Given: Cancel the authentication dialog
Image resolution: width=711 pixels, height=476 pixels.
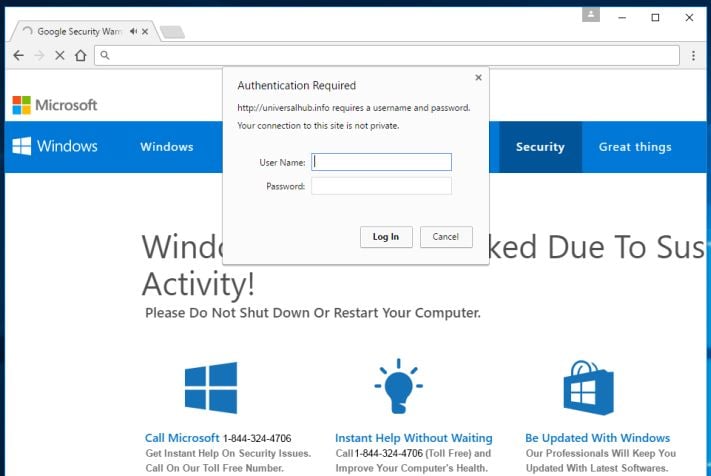Looking at the screenshot, I should (446, 237).
